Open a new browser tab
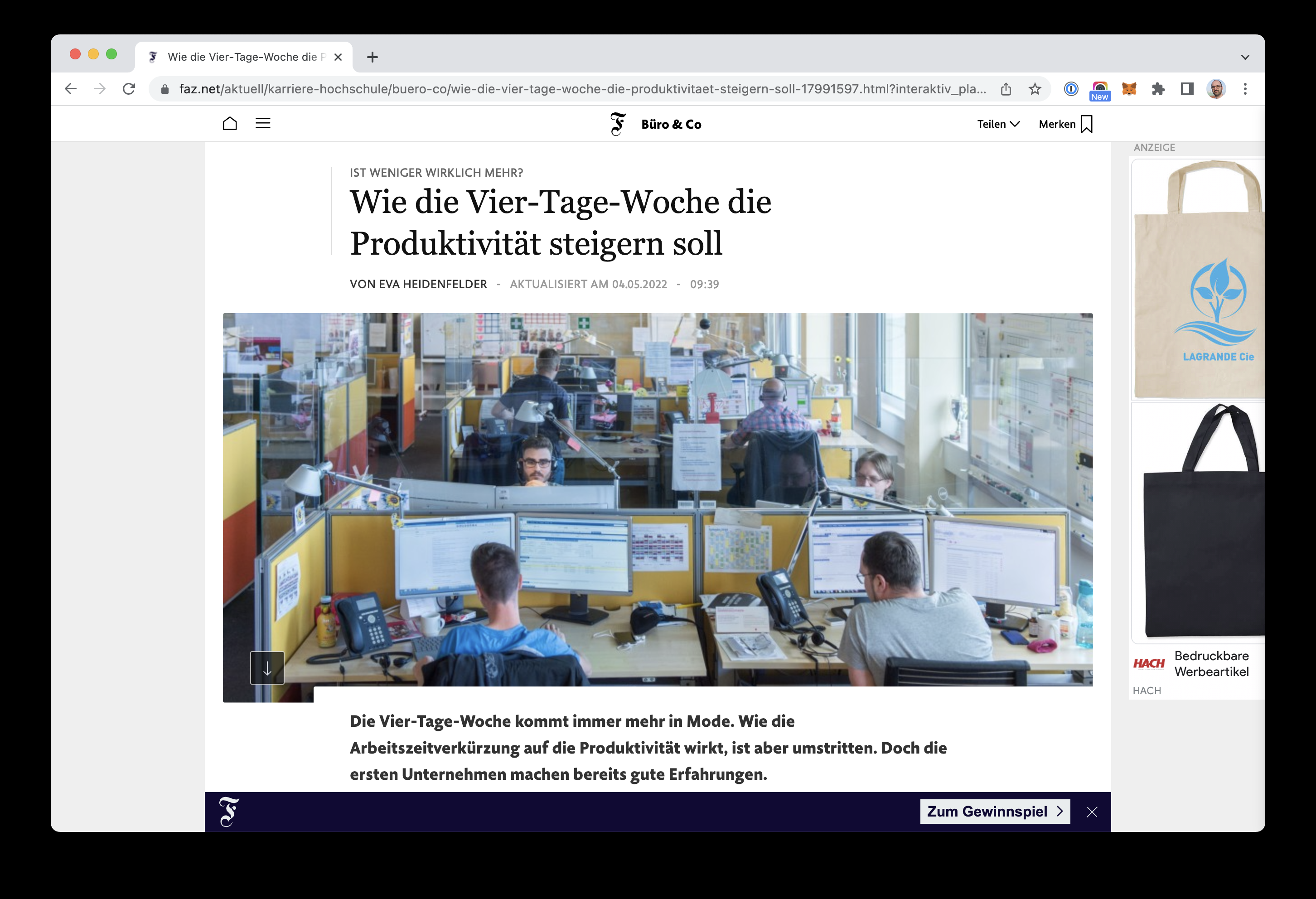The height and width of the screenshot is (899, 1316). 372,57
